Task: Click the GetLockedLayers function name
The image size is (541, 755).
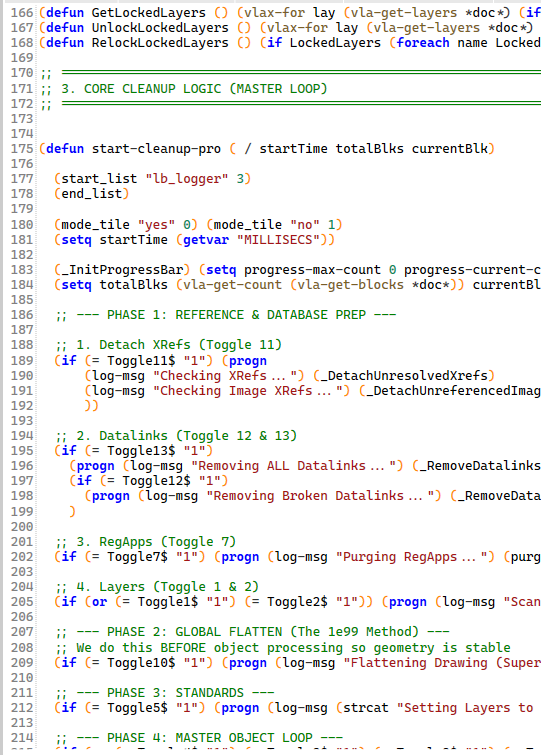Action: [x=149, y=13]
